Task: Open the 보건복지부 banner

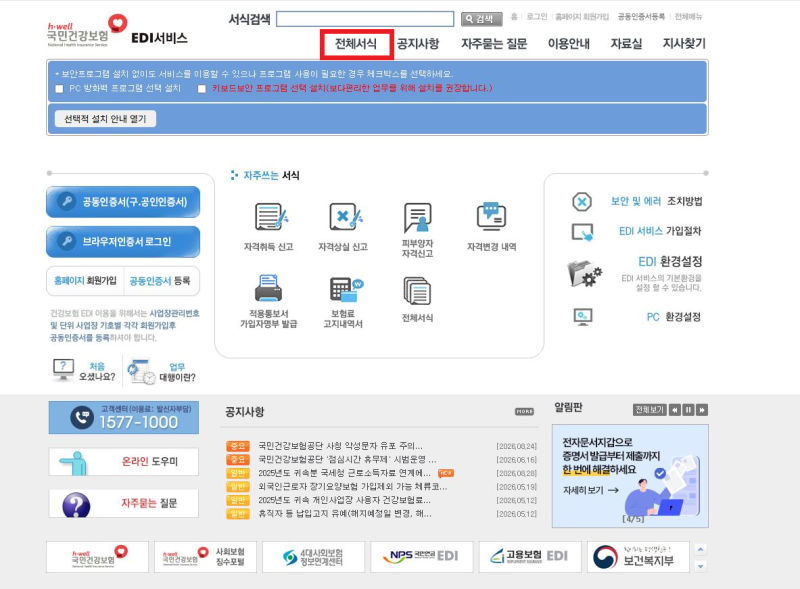Action: 638,557
